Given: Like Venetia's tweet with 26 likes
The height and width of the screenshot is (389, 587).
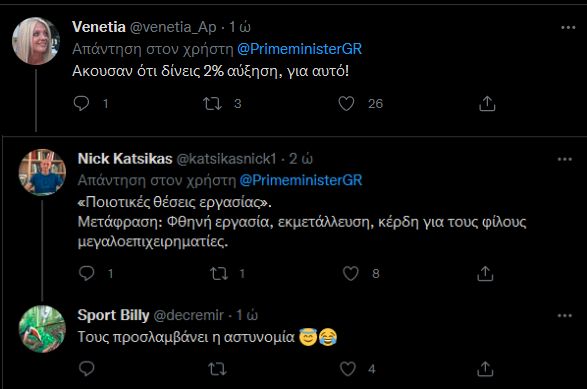Looking at the screenshot, I should pos(346,104).
